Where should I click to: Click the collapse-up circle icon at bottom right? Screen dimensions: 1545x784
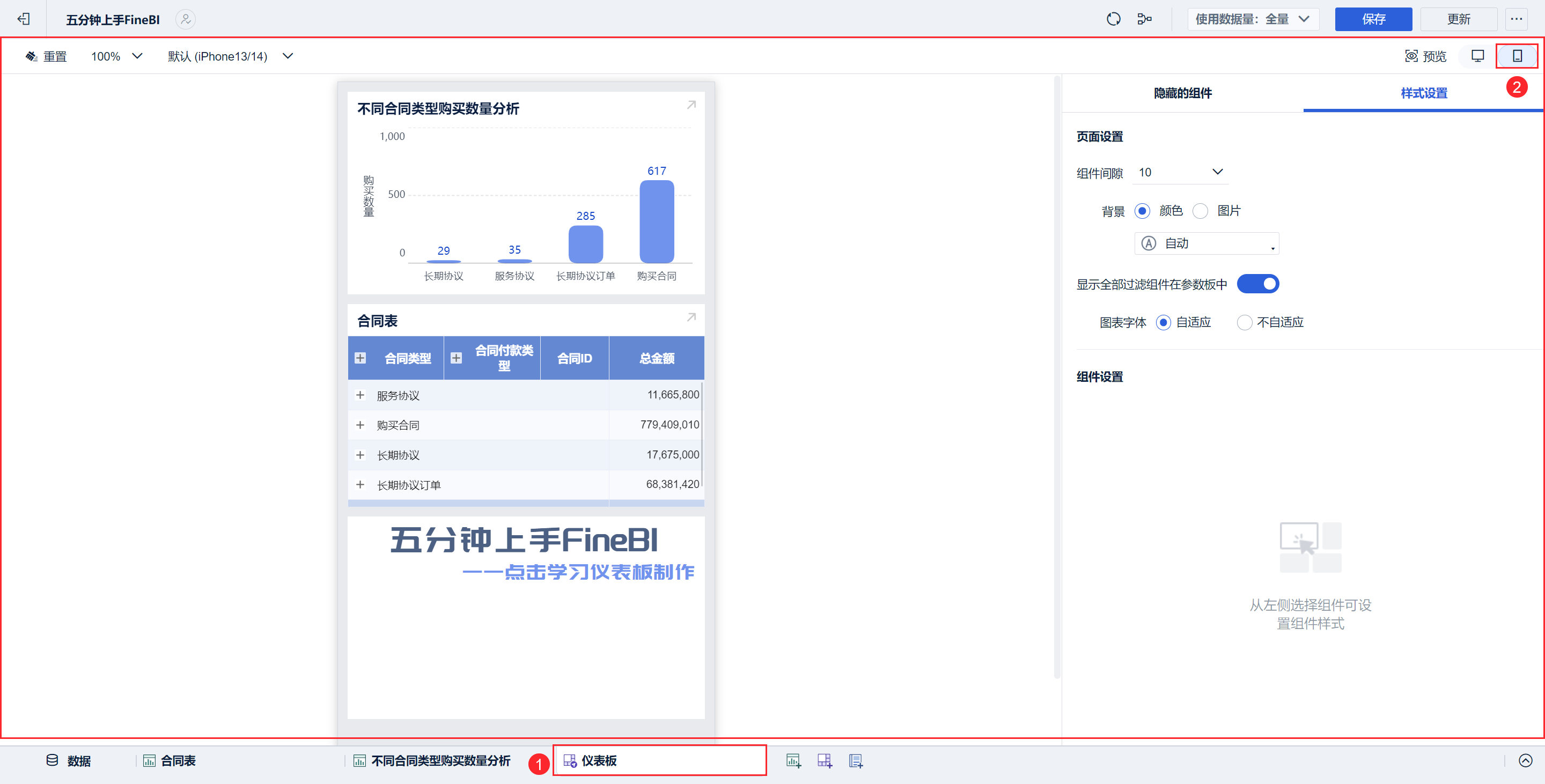pyautogui.click(x=1525, y=760)
